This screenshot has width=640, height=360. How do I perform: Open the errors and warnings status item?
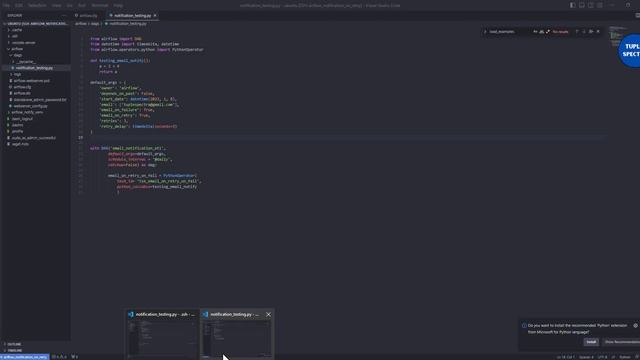(x=60, y=357)
